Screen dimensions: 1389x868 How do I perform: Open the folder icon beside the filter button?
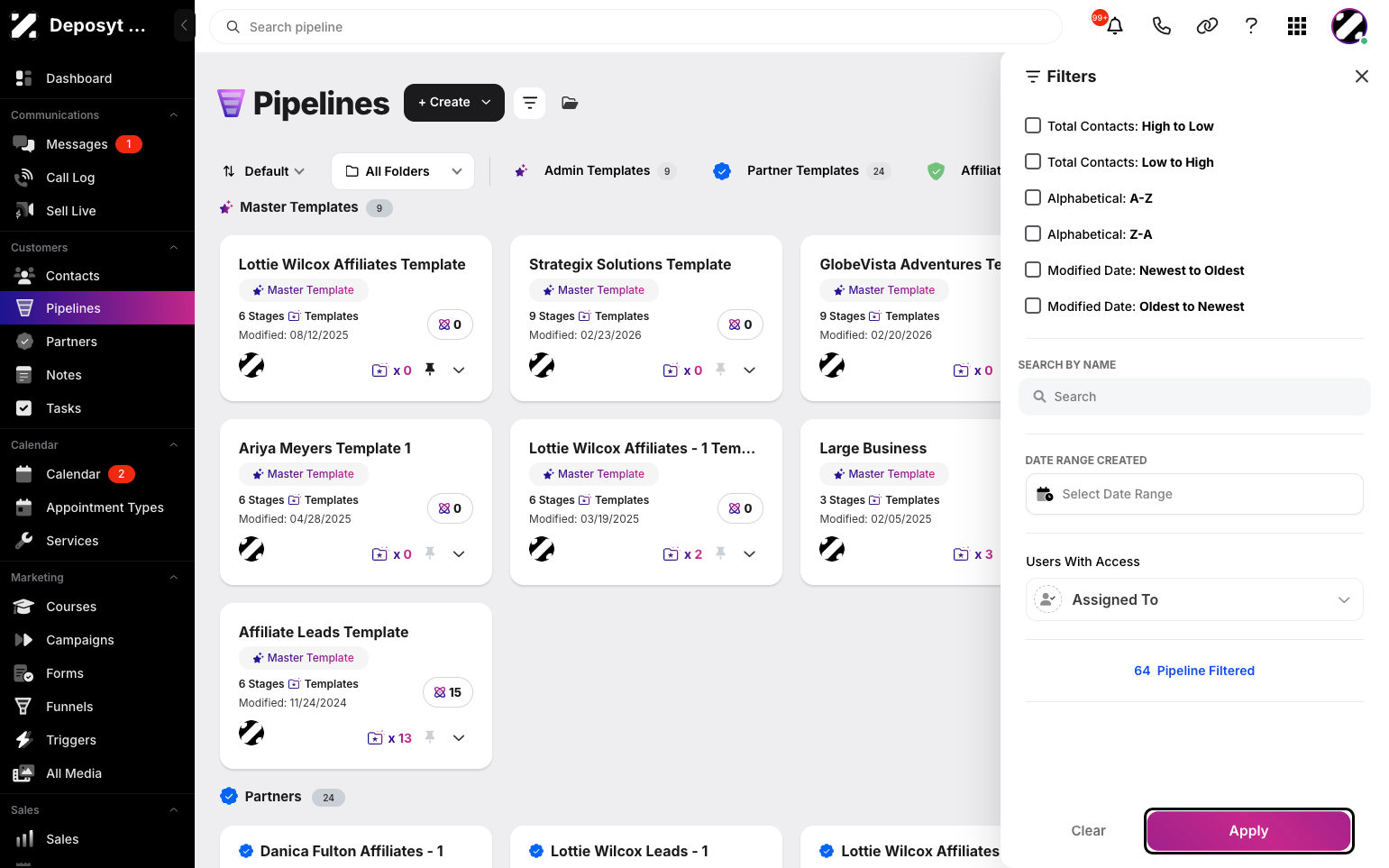pos(570,103)
